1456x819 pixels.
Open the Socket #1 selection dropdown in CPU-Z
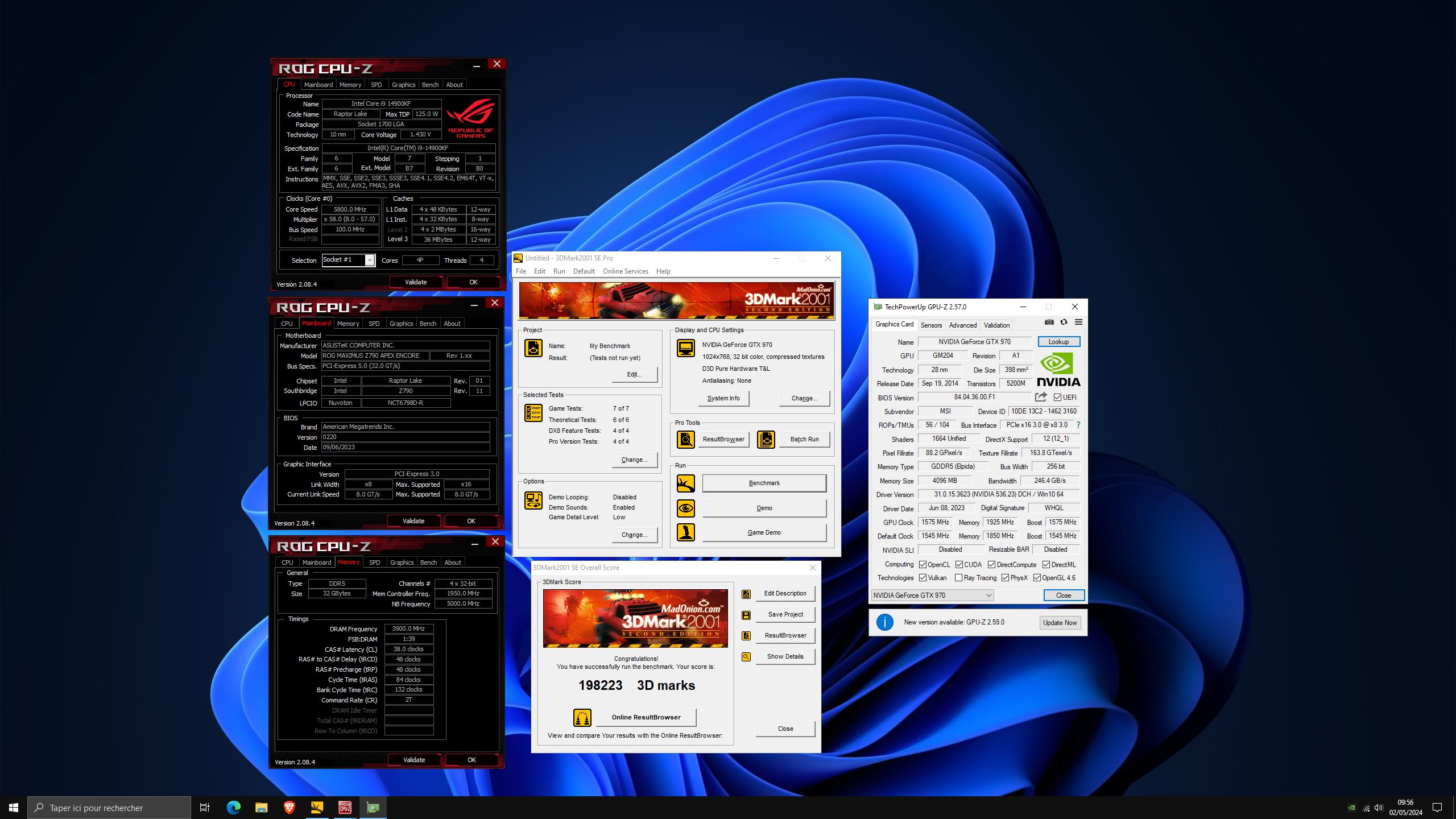pyautogui.click(x=348, y=260)
